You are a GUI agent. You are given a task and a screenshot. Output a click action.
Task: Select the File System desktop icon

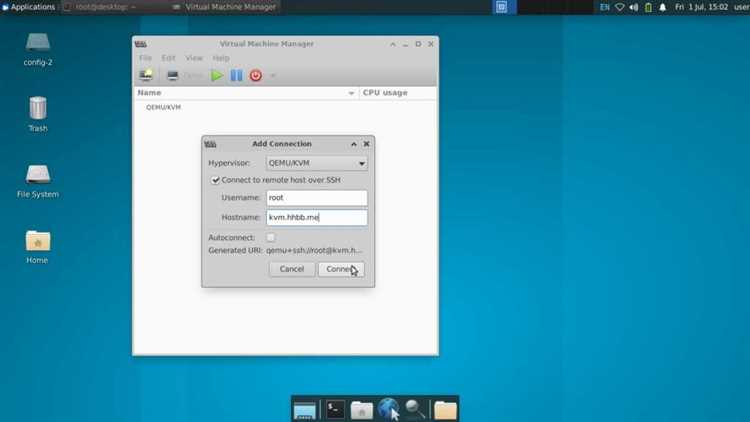(38, 181)
